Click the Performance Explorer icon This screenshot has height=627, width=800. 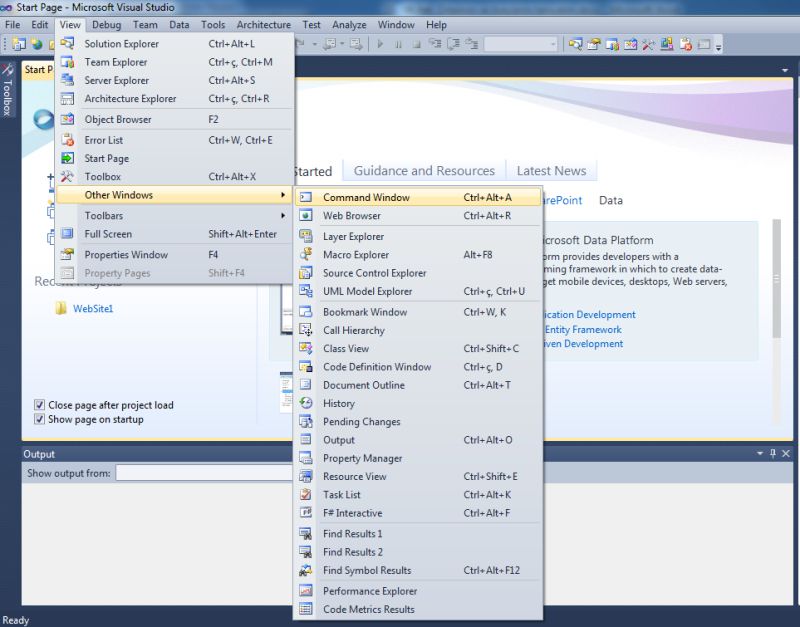(306, 591)
